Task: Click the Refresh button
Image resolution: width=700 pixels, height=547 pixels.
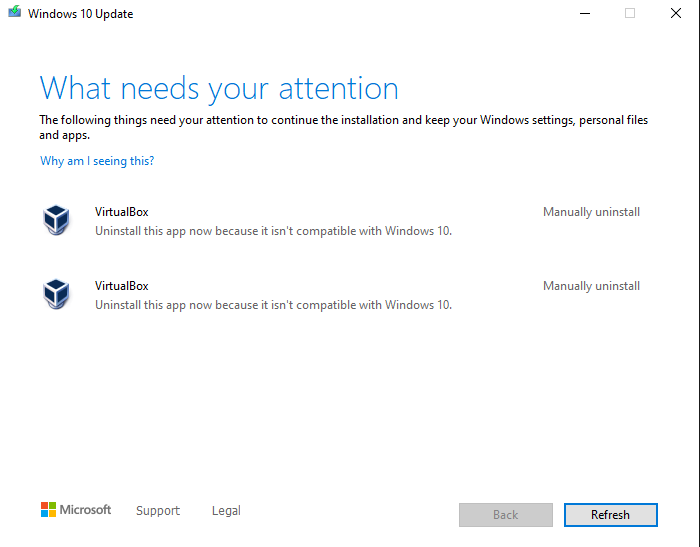Action: click(610, 515)
